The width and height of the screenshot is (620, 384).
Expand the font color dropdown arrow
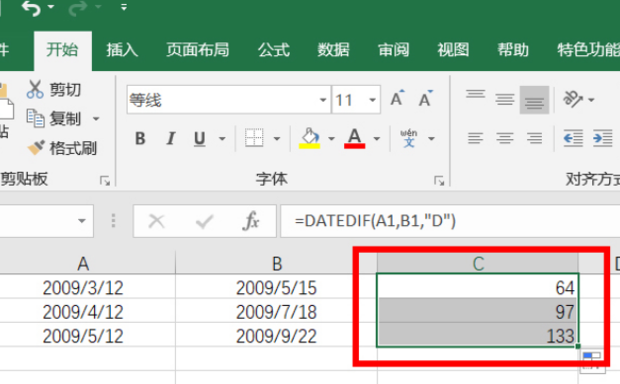tap(377, 139)
